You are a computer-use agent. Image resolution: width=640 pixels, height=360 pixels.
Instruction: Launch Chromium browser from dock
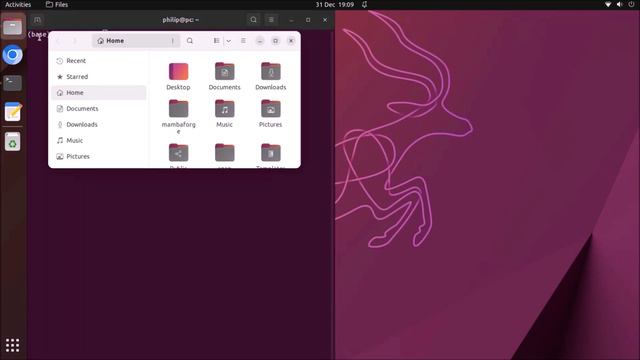(13, 55)
